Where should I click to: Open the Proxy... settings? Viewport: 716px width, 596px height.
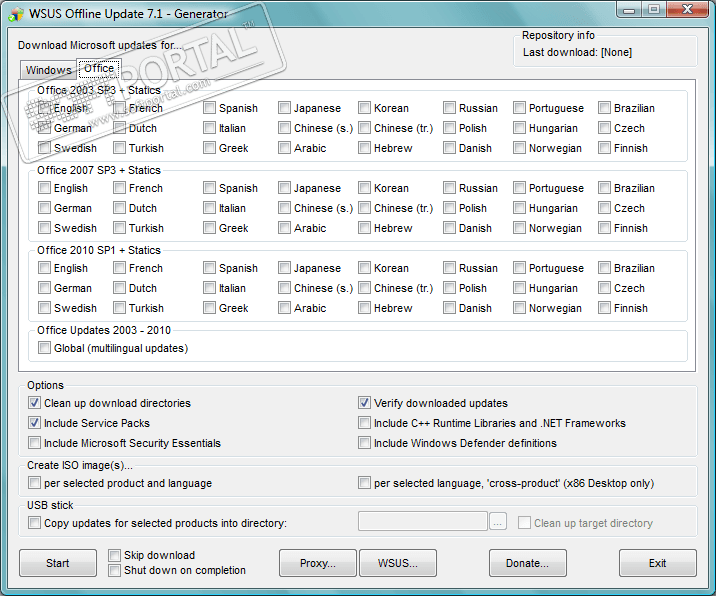318,563
